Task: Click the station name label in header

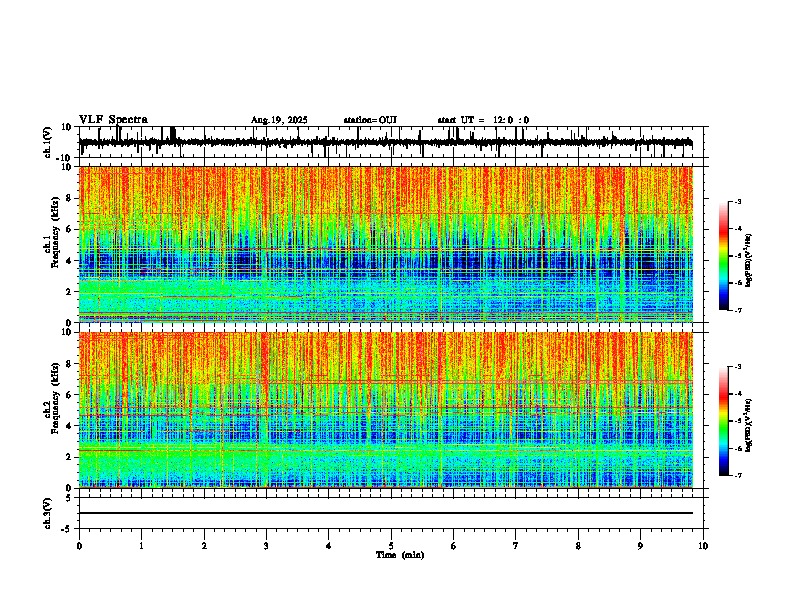Action: [x=370, y=120]
